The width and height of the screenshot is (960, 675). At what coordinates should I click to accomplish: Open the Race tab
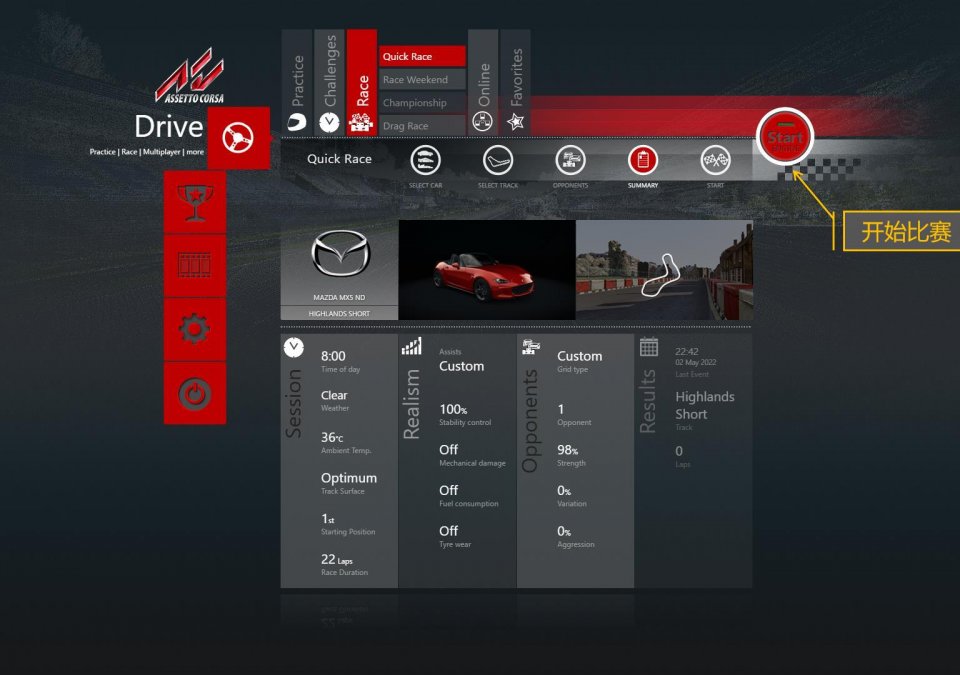362,81
